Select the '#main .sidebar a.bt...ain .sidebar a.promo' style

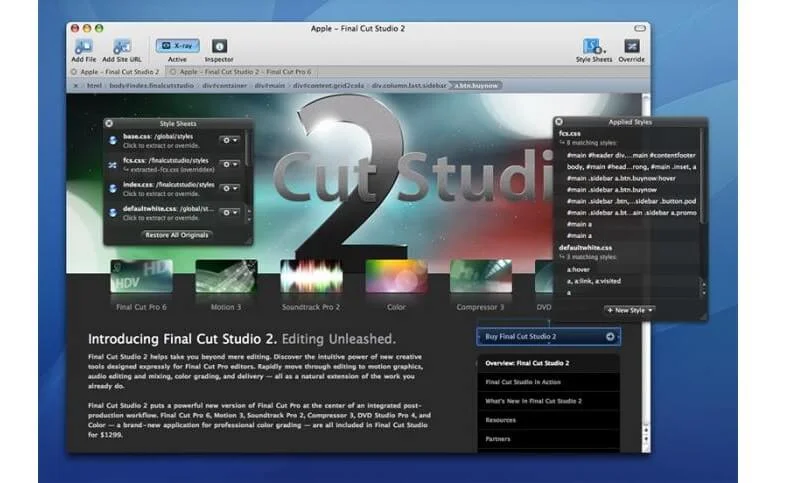coord(631,213)
